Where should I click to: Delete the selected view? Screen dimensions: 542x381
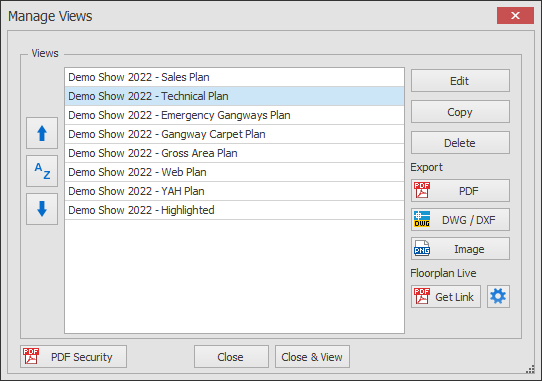pos(460,142)
